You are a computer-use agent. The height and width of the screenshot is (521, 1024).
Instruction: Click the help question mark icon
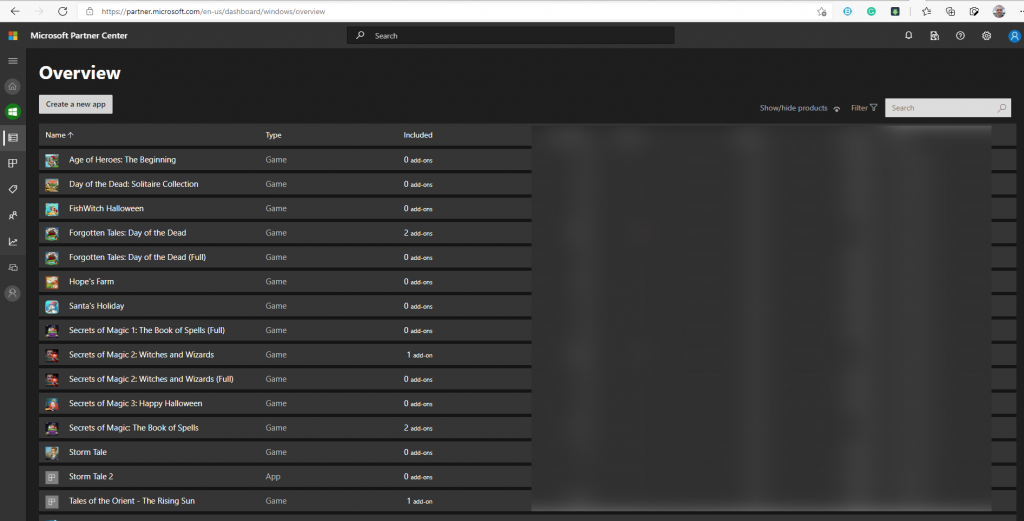[x=960, y=35]
